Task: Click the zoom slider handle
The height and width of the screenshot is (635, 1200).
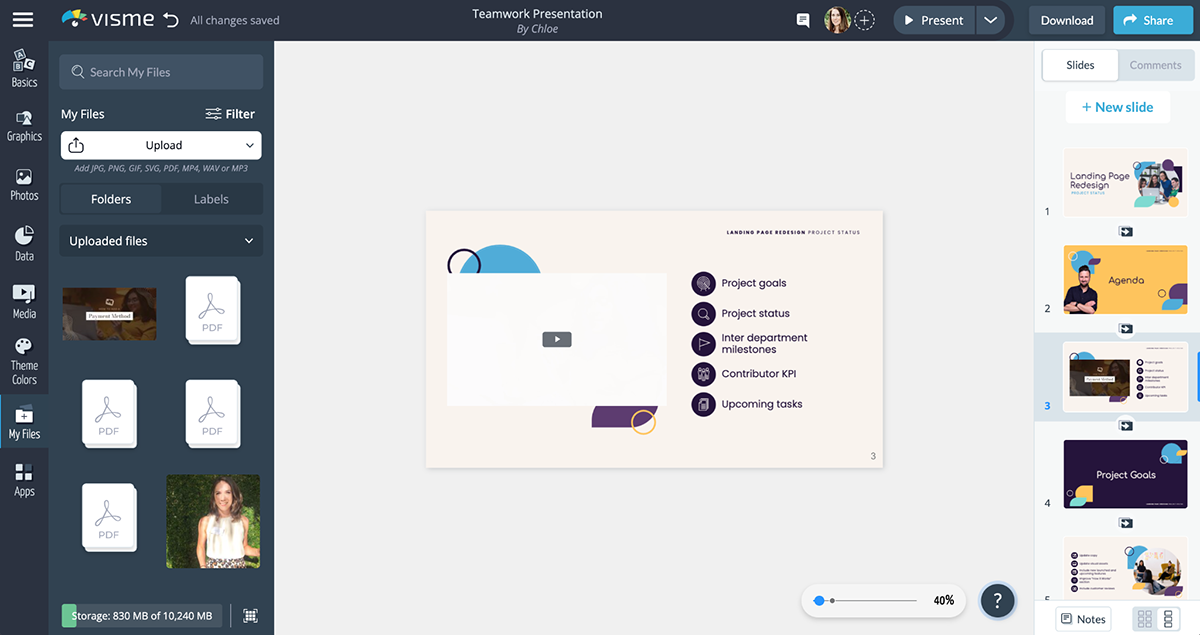Action: pyautogui.click(x=819, y=600)
